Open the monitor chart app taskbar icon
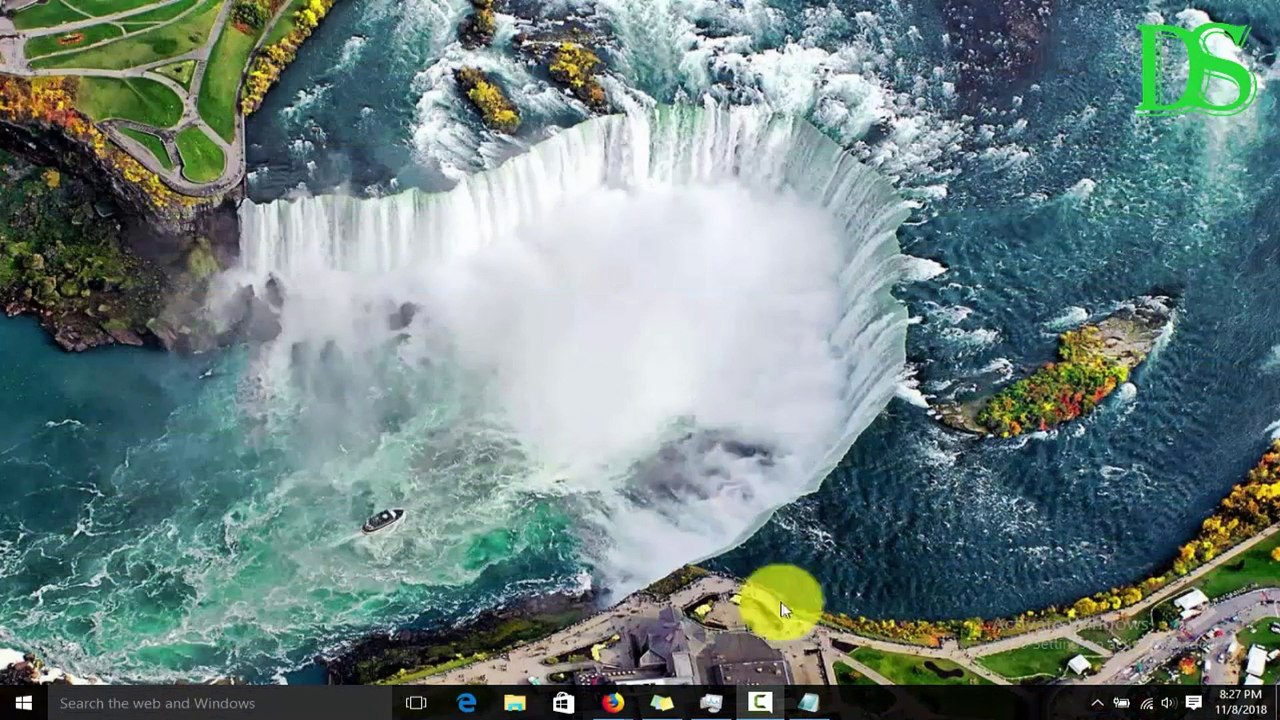The width and height of the screenshot is (1280, 720). pyautogui.click(x=711, y=703)
